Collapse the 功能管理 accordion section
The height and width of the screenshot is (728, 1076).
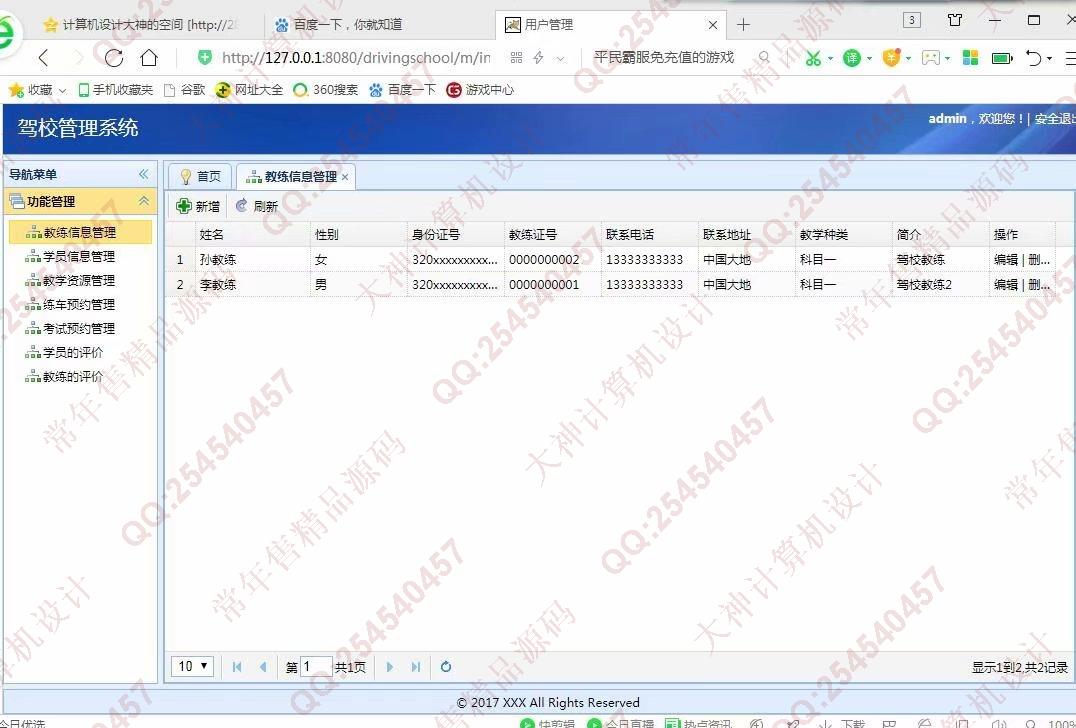coord(143,201)
